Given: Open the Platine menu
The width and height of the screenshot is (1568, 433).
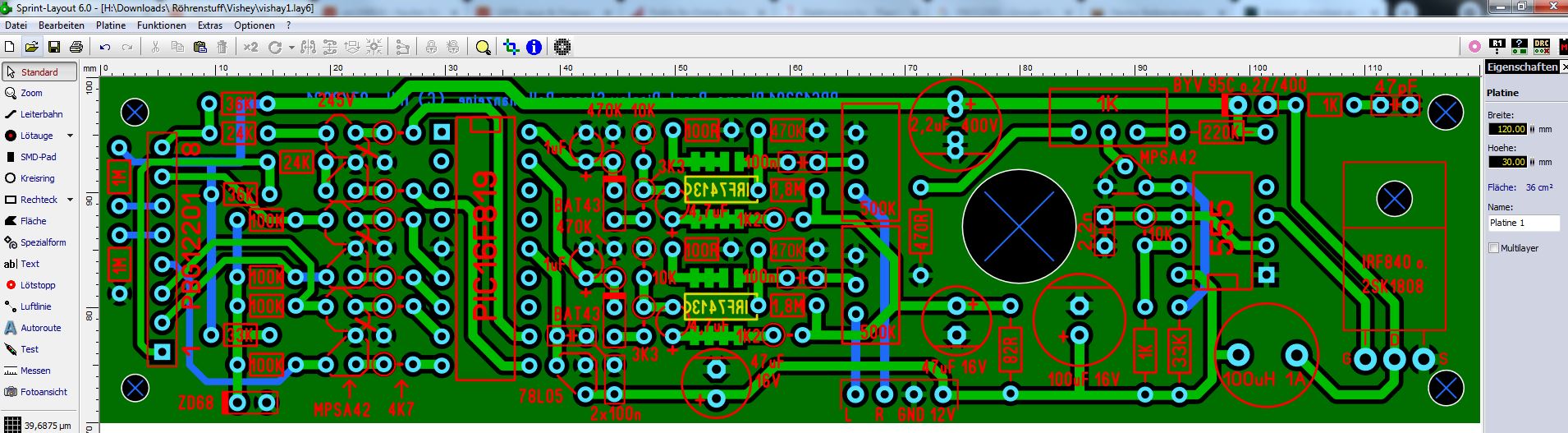Looking at the screenshot, I should tap(111, 25).
